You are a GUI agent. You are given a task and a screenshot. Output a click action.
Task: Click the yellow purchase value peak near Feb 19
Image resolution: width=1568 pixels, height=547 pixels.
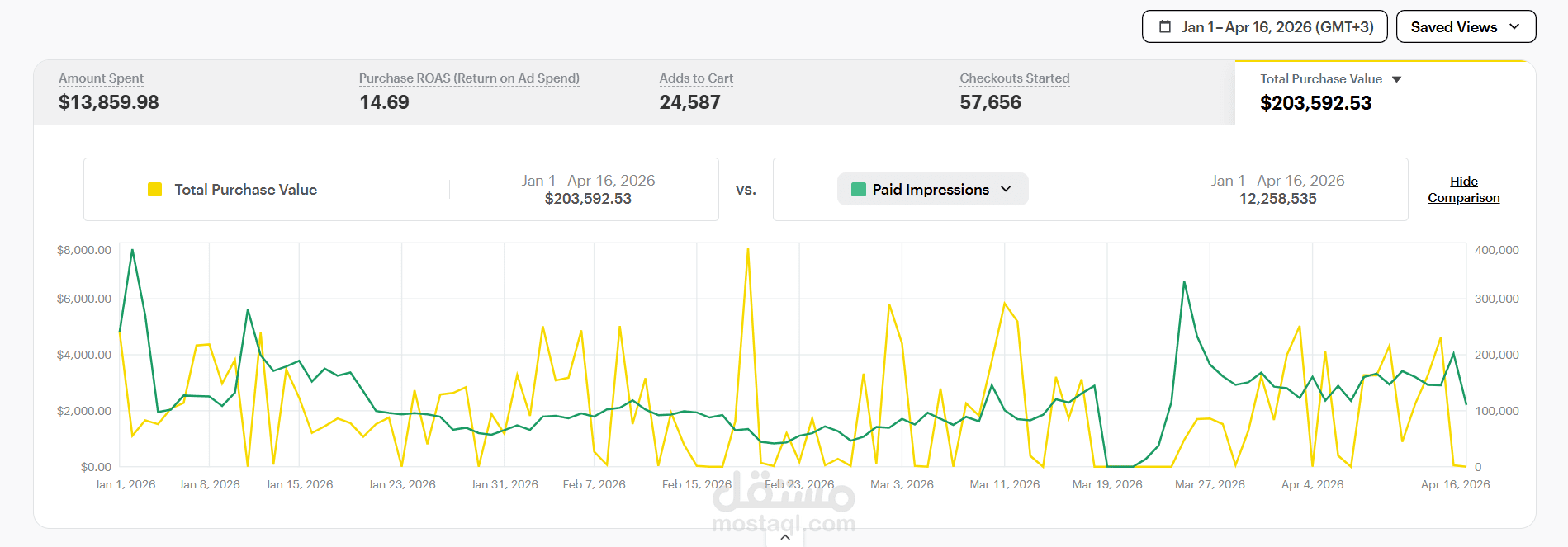[748, 249]
